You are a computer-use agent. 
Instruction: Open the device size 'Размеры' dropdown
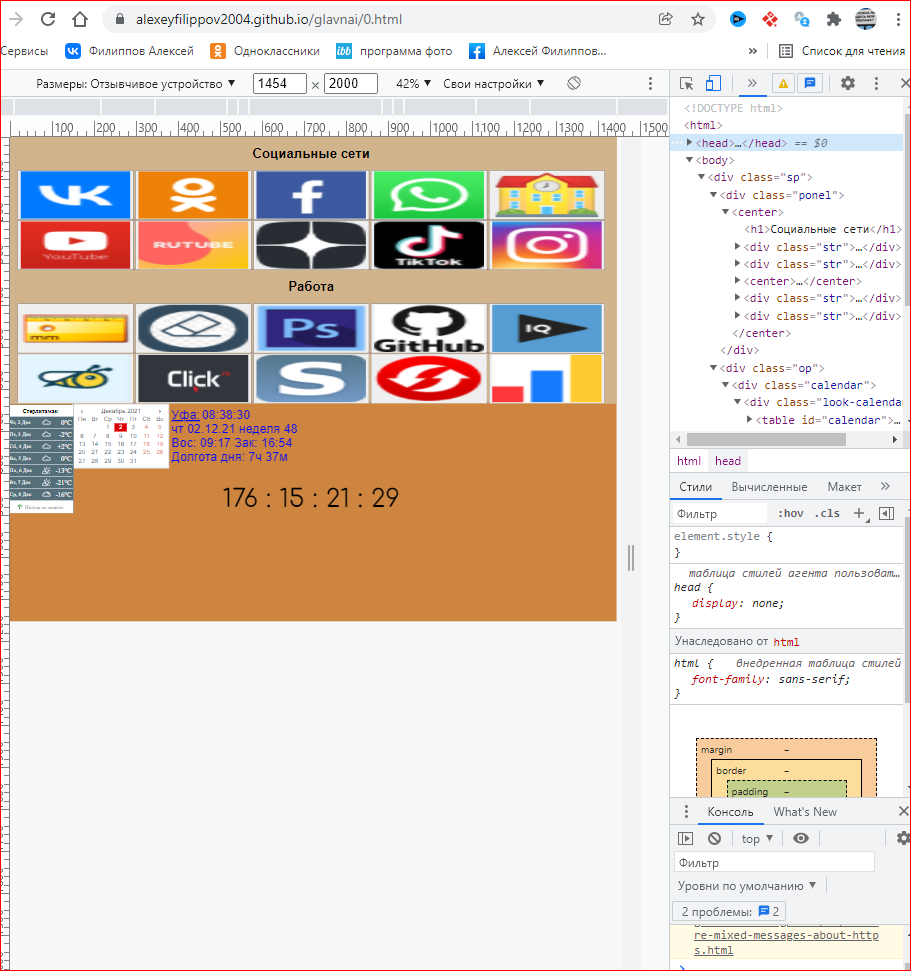[x=136, y=84]
